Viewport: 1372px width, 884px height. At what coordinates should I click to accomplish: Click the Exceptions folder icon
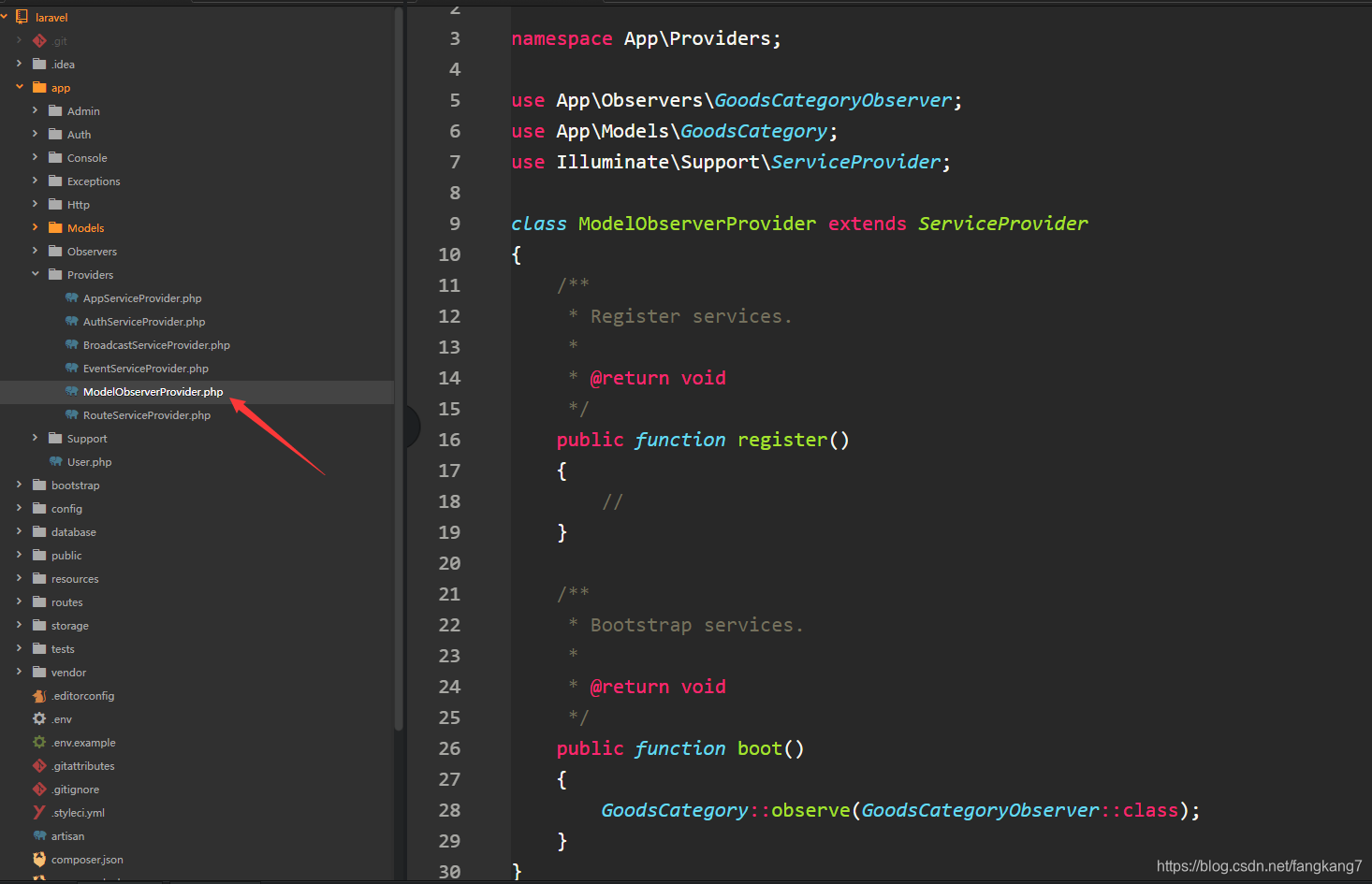tap(55, 181)
